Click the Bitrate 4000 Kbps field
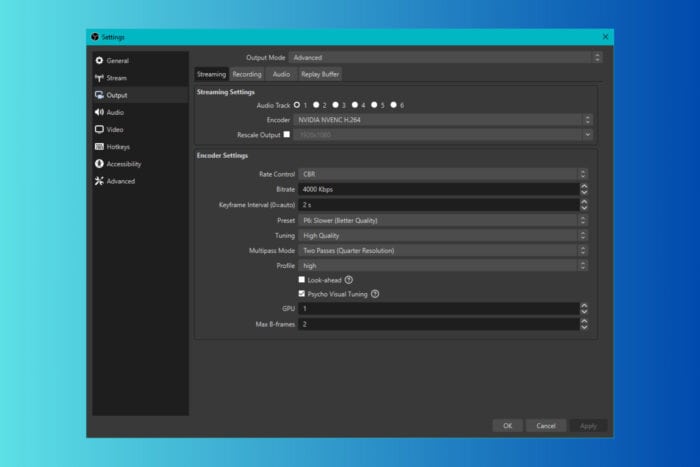Screen dimensions: 700x467 click(x=439, y=189)
